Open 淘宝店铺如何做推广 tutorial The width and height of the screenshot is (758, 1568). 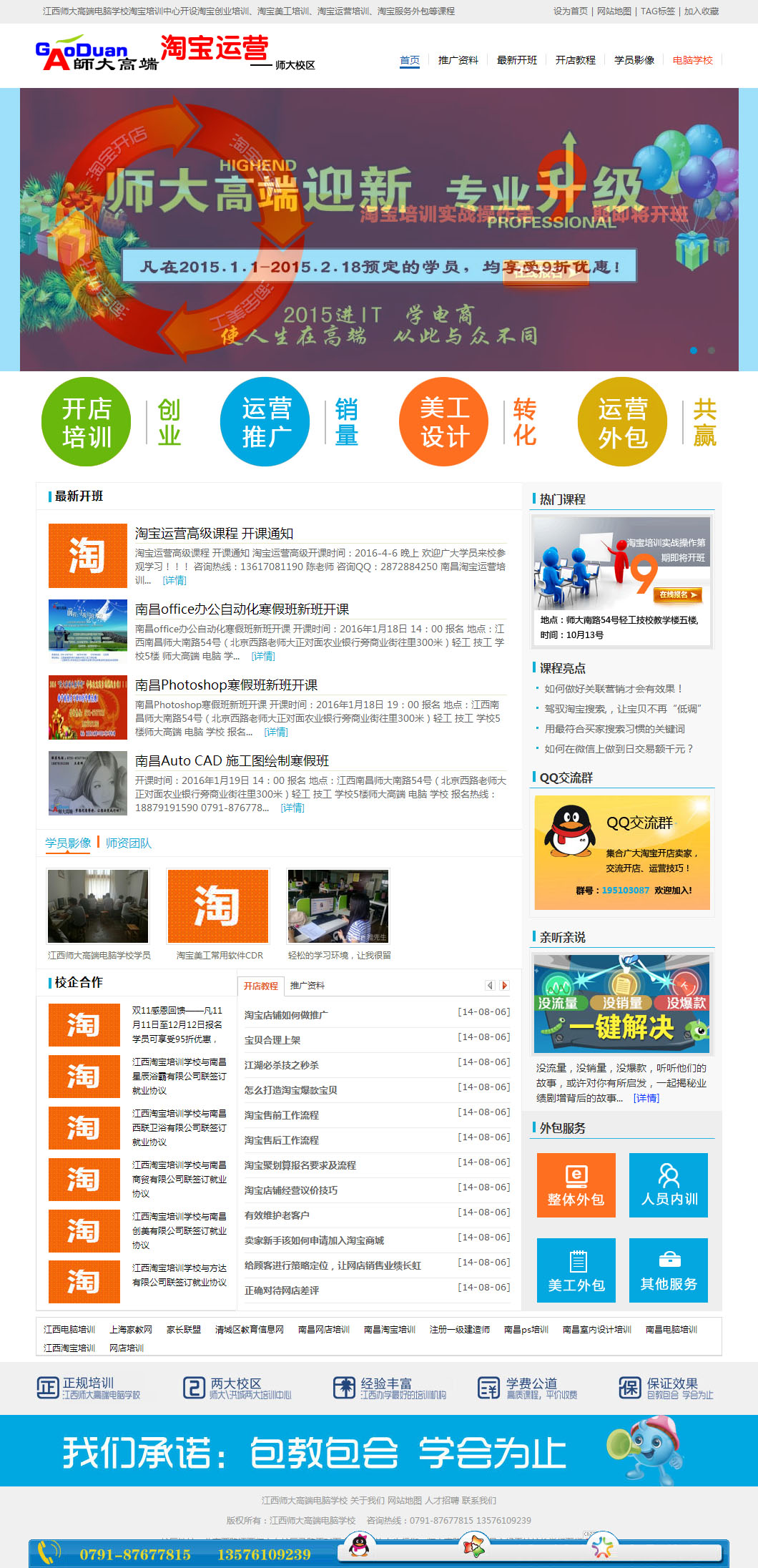(286, 1015)
